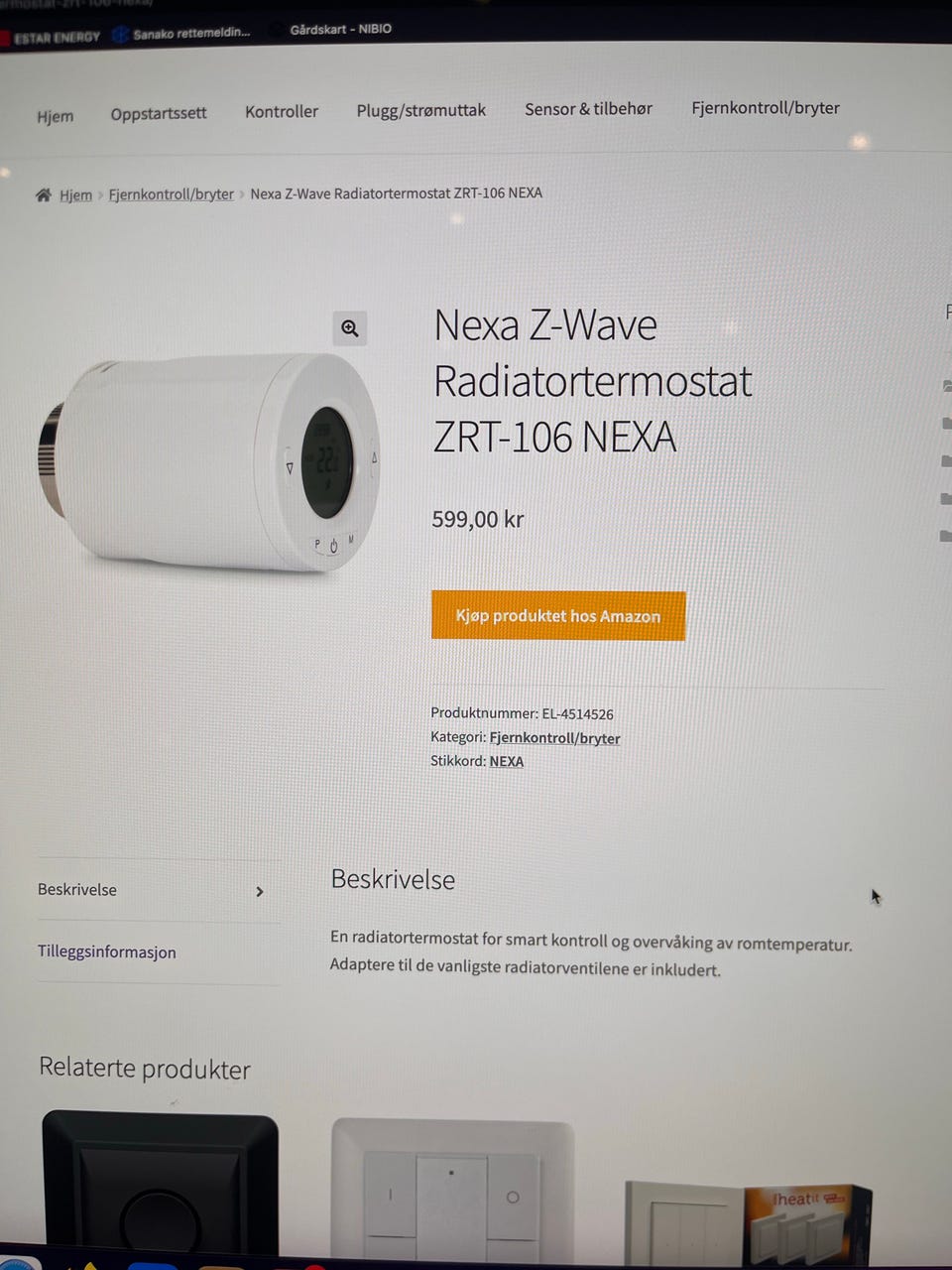Open the Sanako rettemelding bookmark

click(x=181, y=34)
